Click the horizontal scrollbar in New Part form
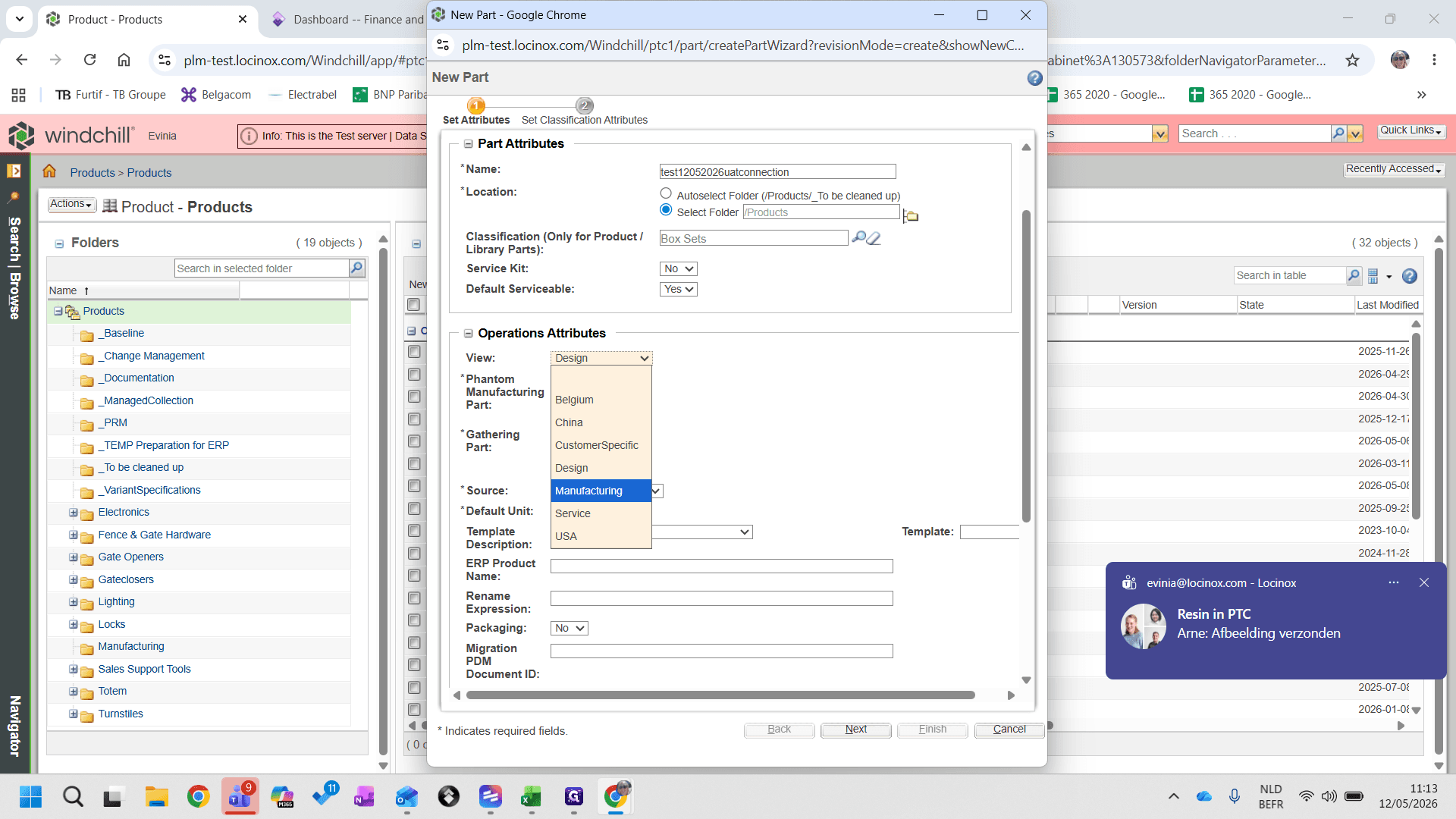 click(720, 695)
